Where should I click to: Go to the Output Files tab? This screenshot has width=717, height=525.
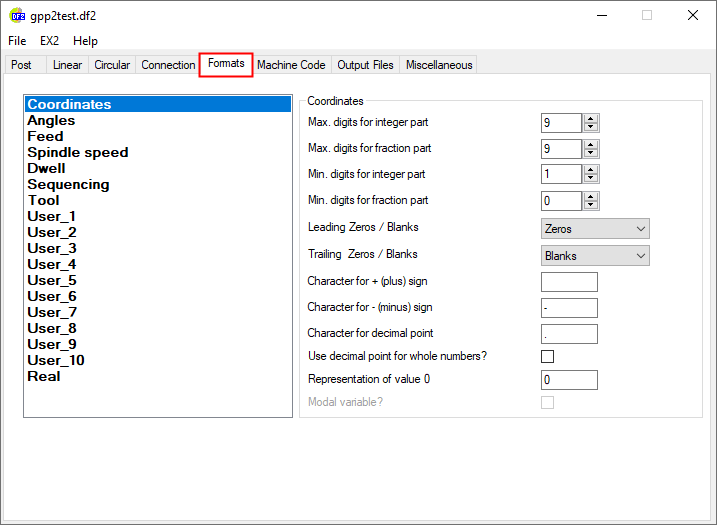click(x=365, y=65)
